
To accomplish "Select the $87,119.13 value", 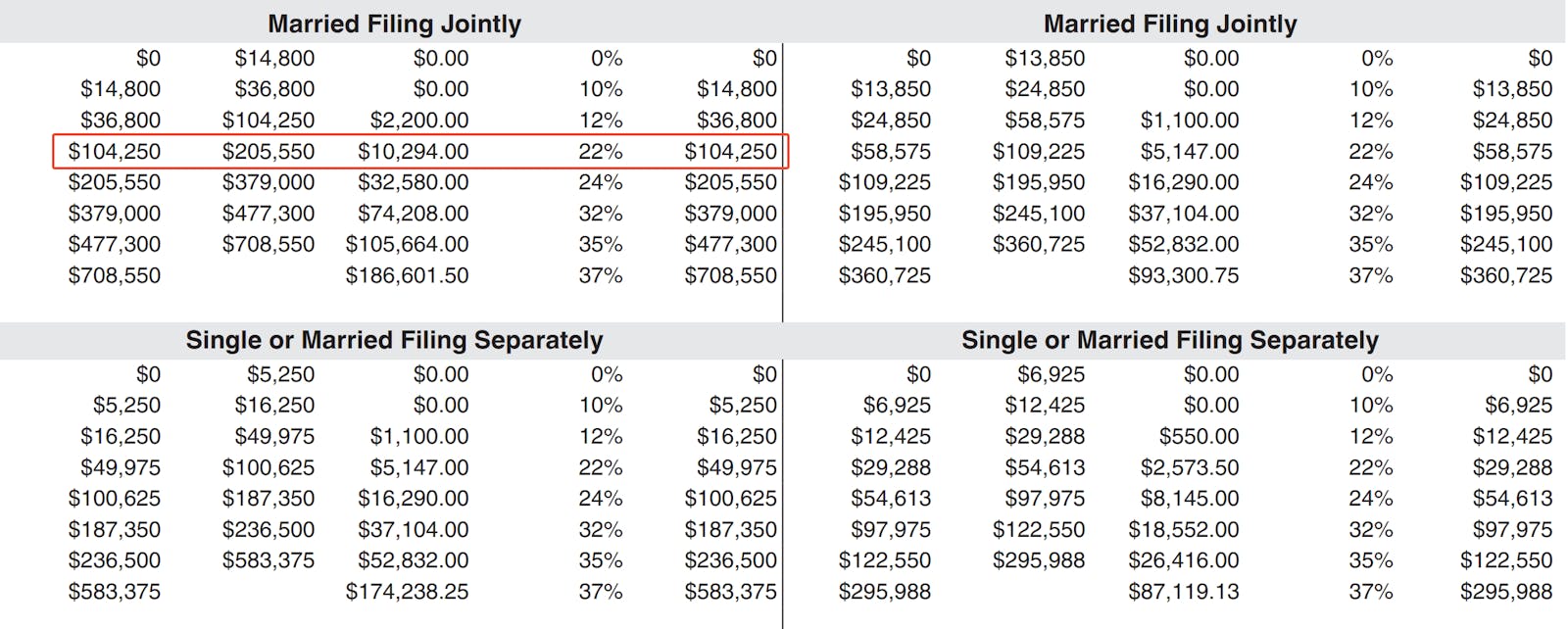I will pyautogui.click(x=1183, y=592).
